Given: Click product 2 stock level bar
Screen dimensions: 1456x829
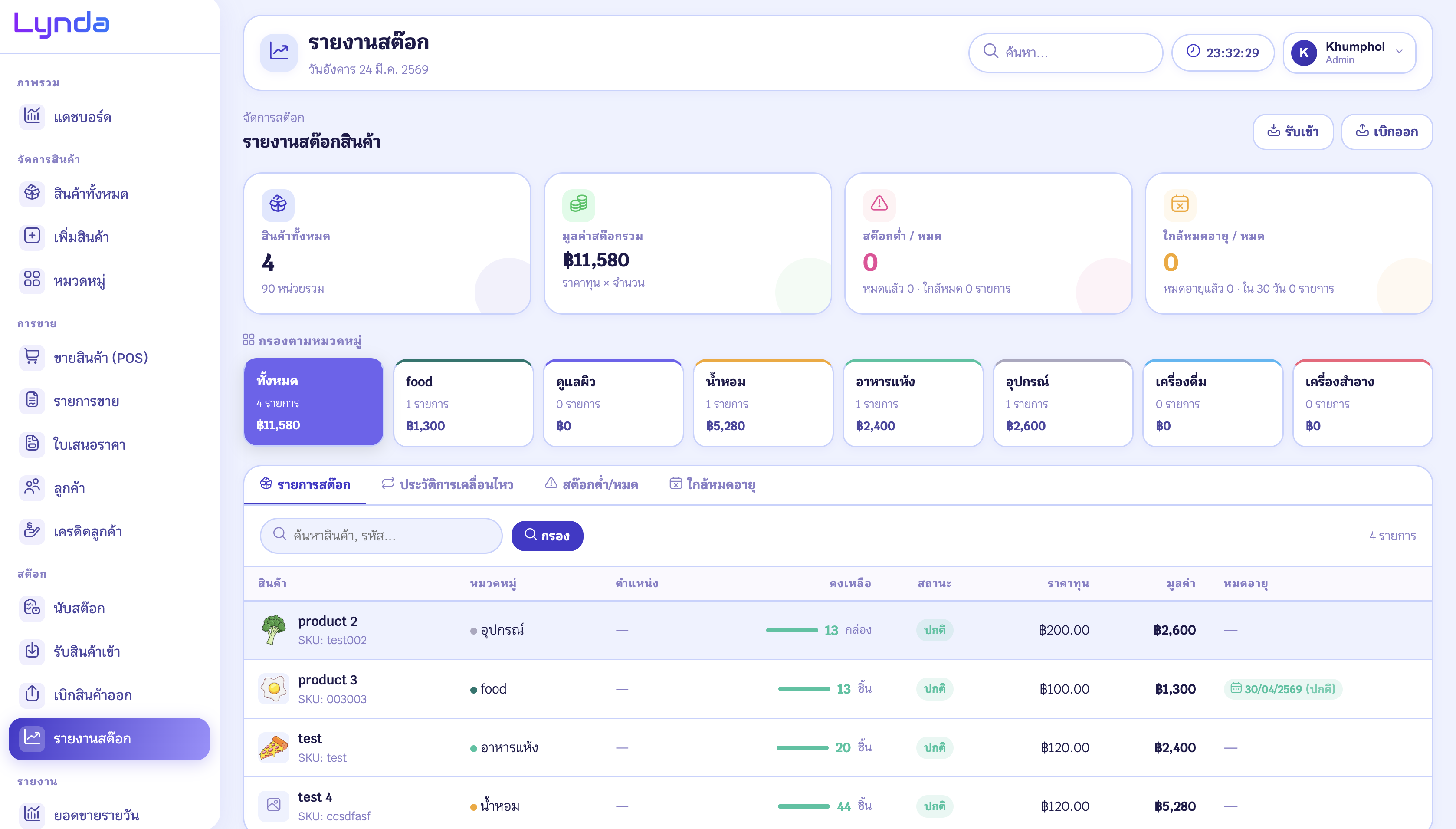Looking at the screenshot, I should click(791, 630).
